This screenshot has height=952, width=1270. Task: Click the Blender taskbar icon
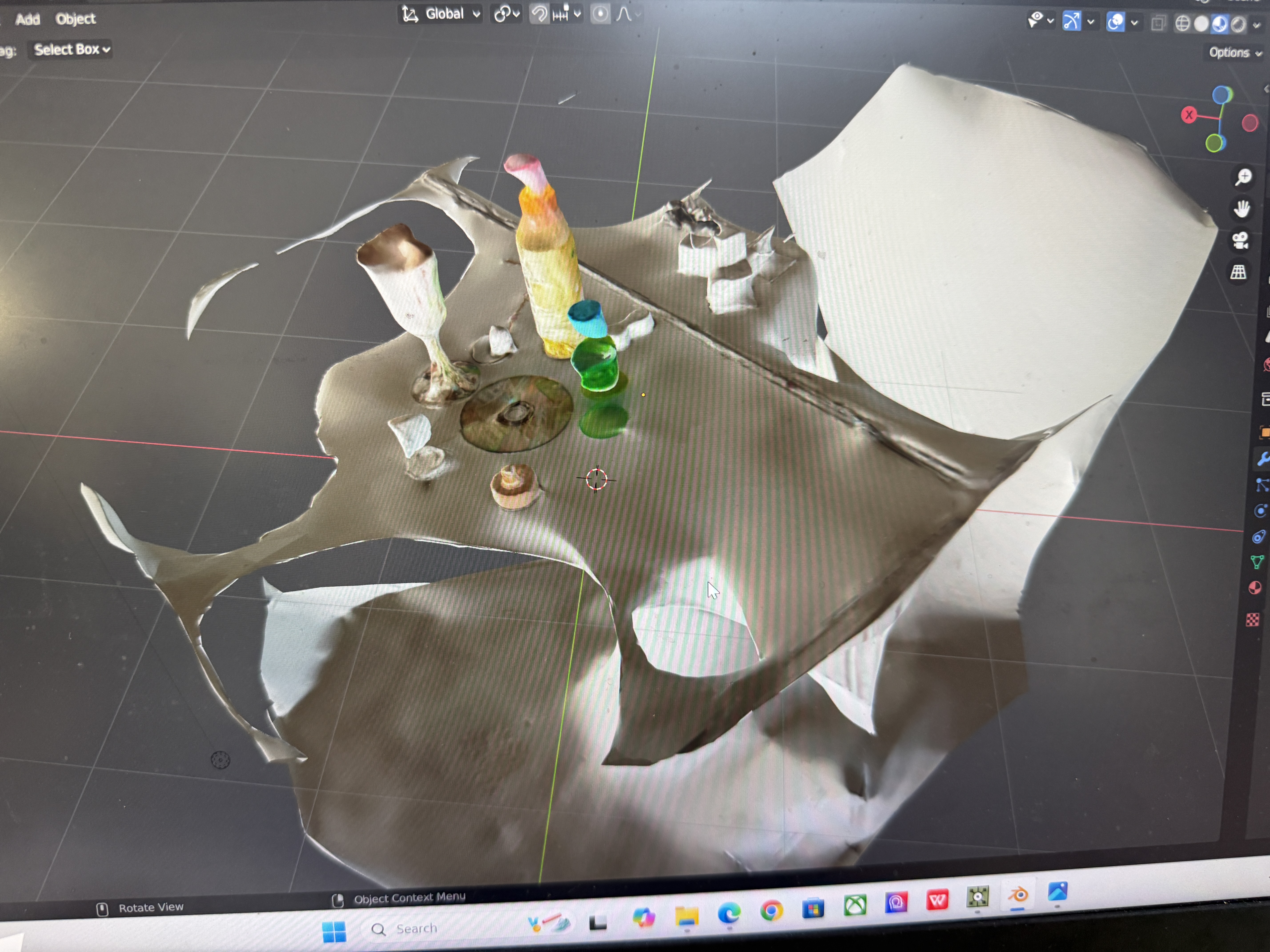pyautogui.click(x=1018, y=895)
